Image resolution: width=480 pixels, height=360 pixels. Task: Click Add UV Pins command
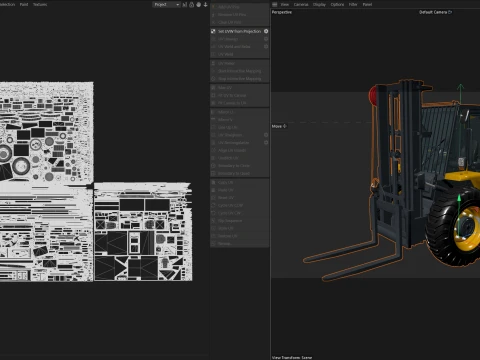(240, 7)
